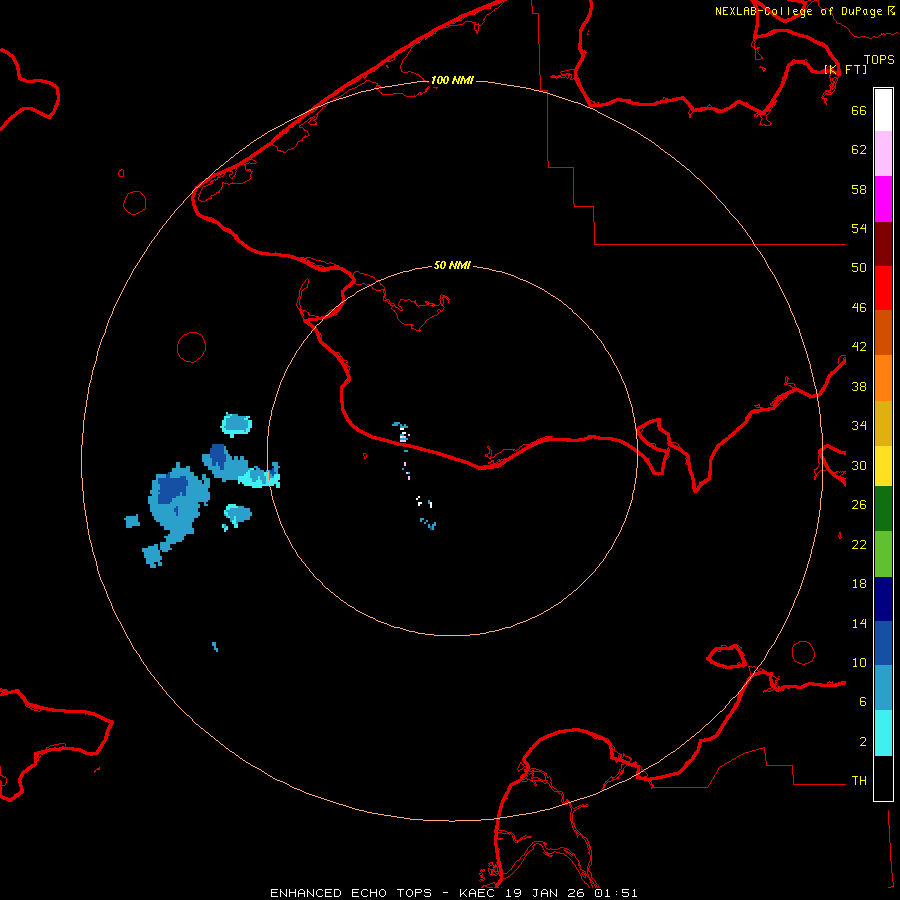Click the '18' legend value
The width and height of the screenshot is (900, 900).
point(859,584)
